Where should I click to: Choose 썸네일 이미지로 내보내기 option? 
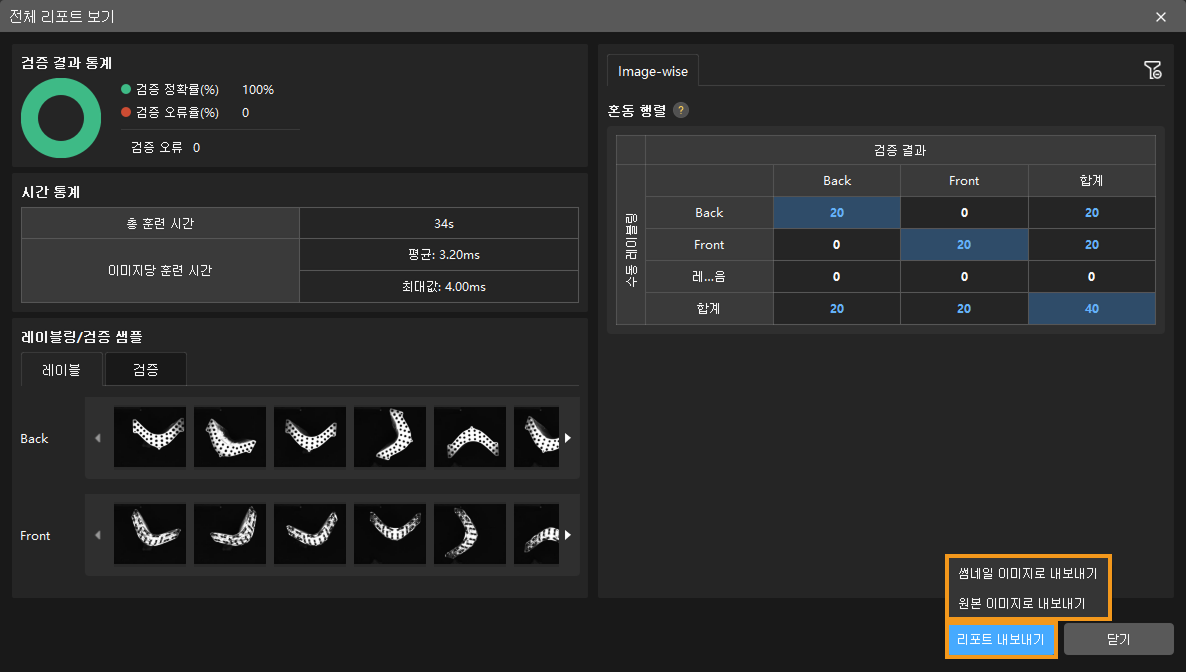1027,574
